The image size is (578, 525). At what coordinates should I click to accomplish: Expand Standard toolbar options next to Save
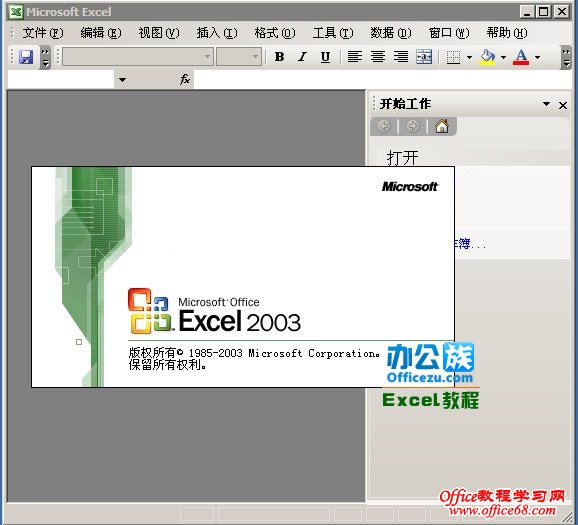pyautogui.click(x=45, y=58)
